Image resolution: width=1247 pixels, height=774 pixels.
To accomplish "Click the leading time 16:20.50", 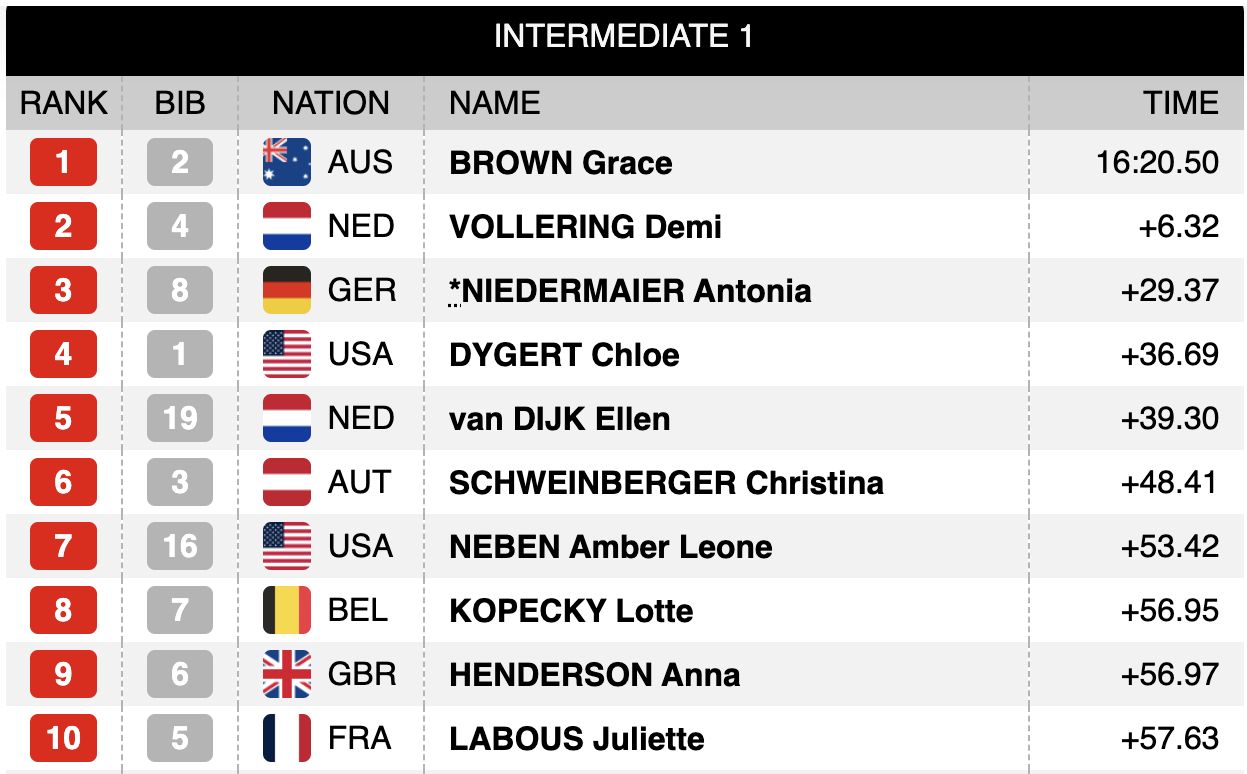I will click(1157, 163).
